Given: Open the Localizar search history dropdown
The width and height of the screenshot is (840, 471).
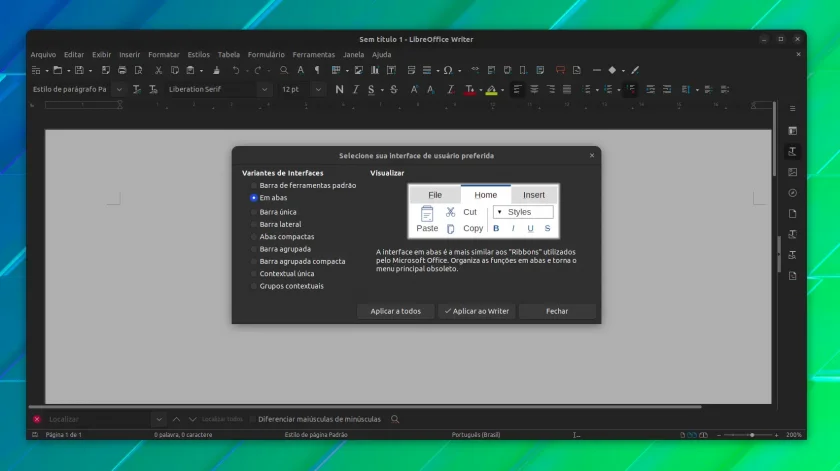Looking at the screenshot, I should tap(159, 420).
